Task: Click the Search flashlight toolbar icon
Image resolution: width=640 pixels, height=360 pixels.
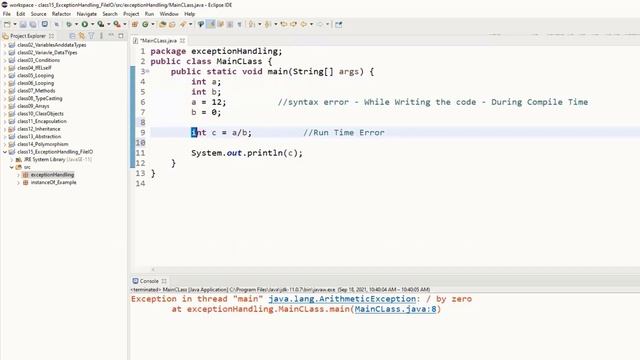Action: (183, 24)
